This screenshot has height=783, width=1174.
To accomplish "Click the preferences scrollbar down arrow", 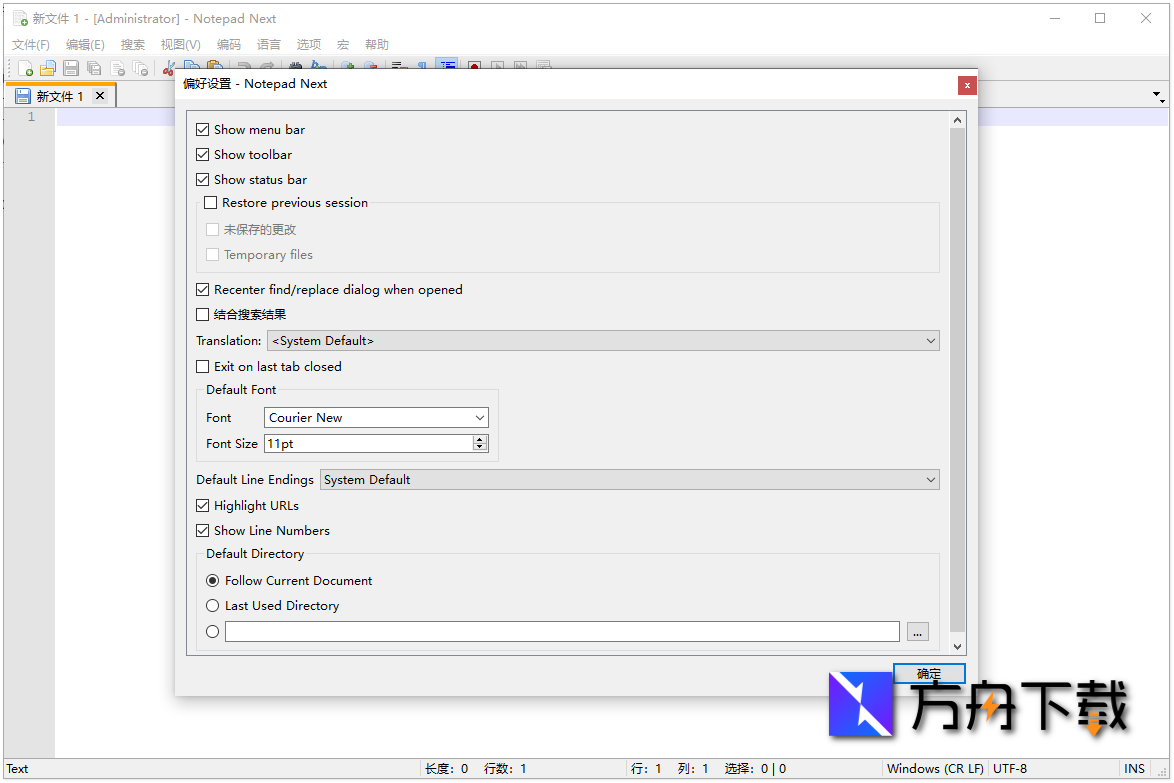I will 957,647.
